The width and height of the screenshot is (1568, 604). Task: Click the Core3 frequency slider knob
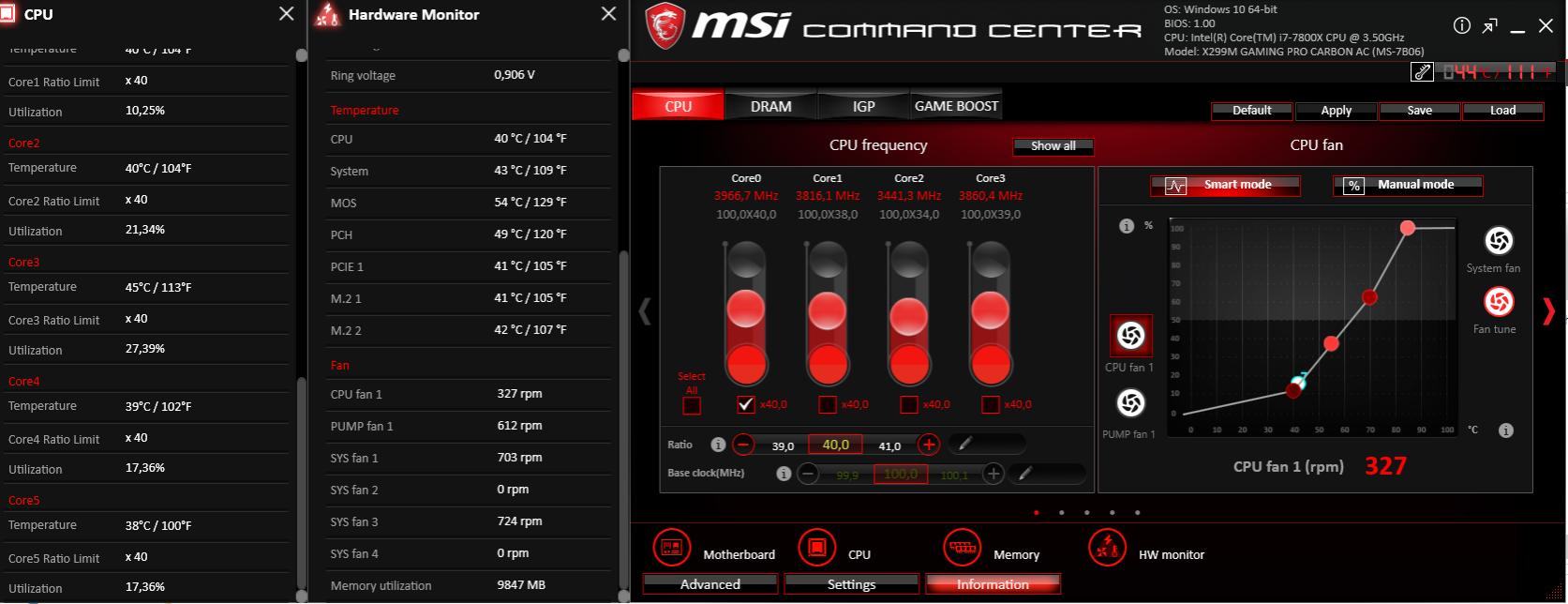(990, 310)
